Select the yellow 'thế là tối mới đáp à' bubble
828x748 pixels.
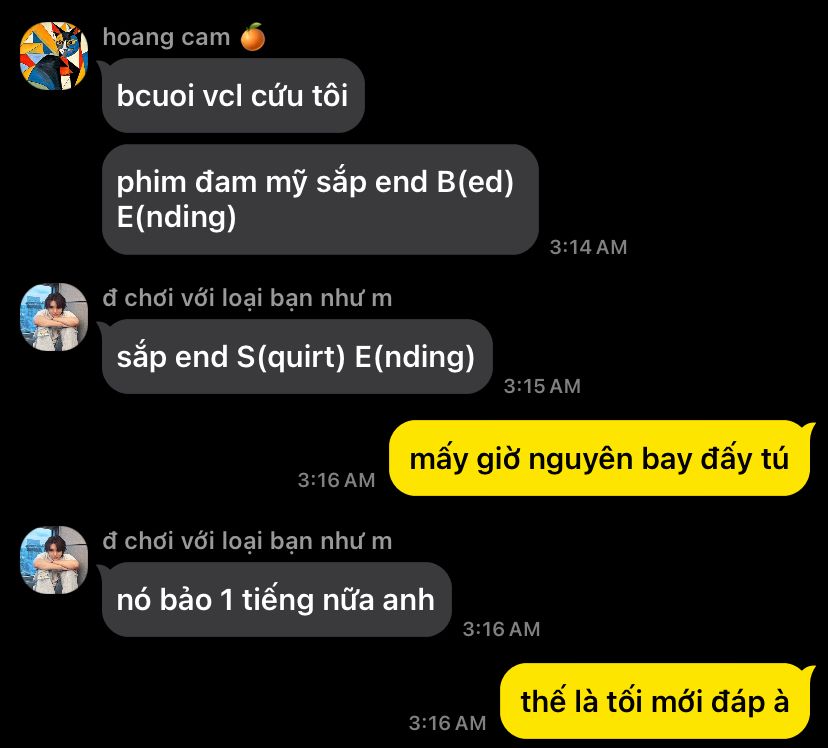coord(654,701)
